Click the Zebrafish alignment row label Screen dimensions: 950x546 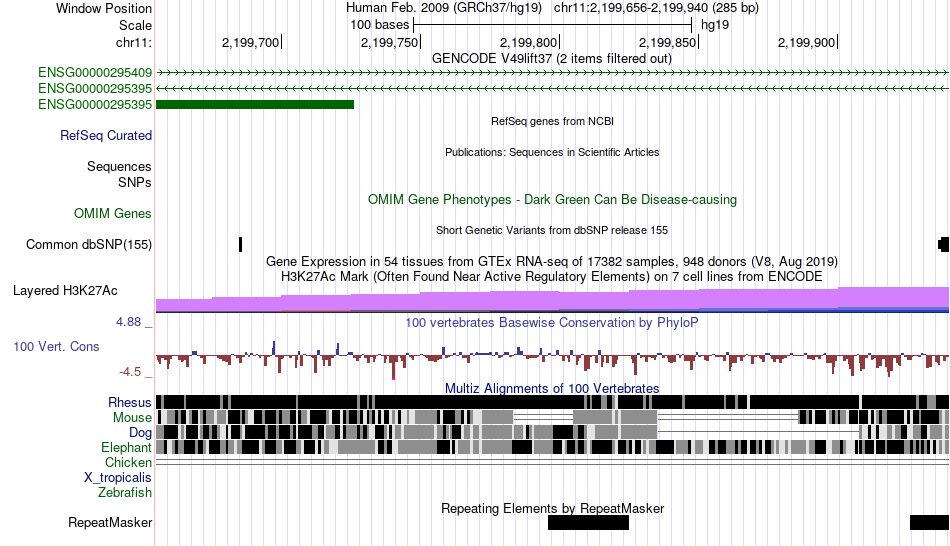[x=125, y=493]
